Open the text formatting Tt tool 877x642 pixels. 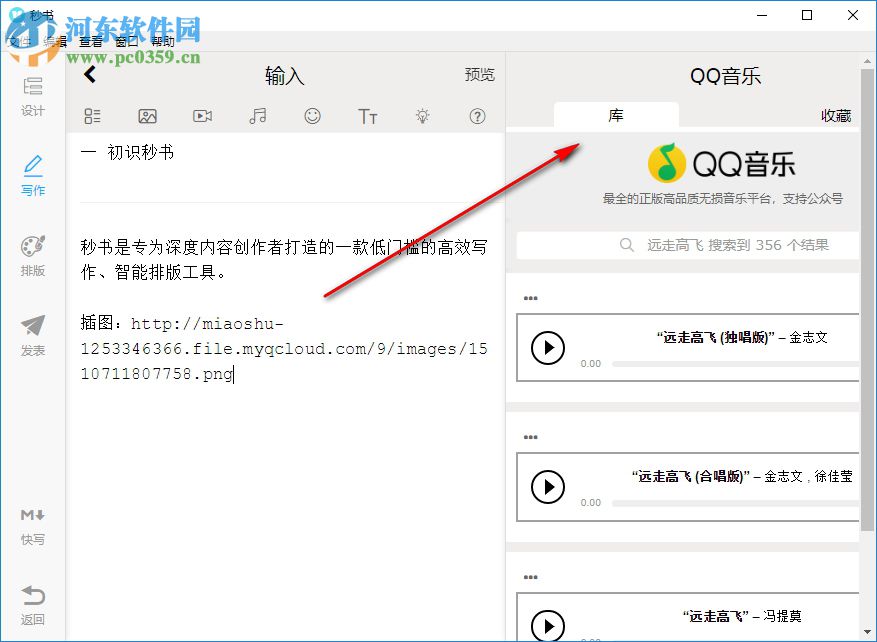367,116
